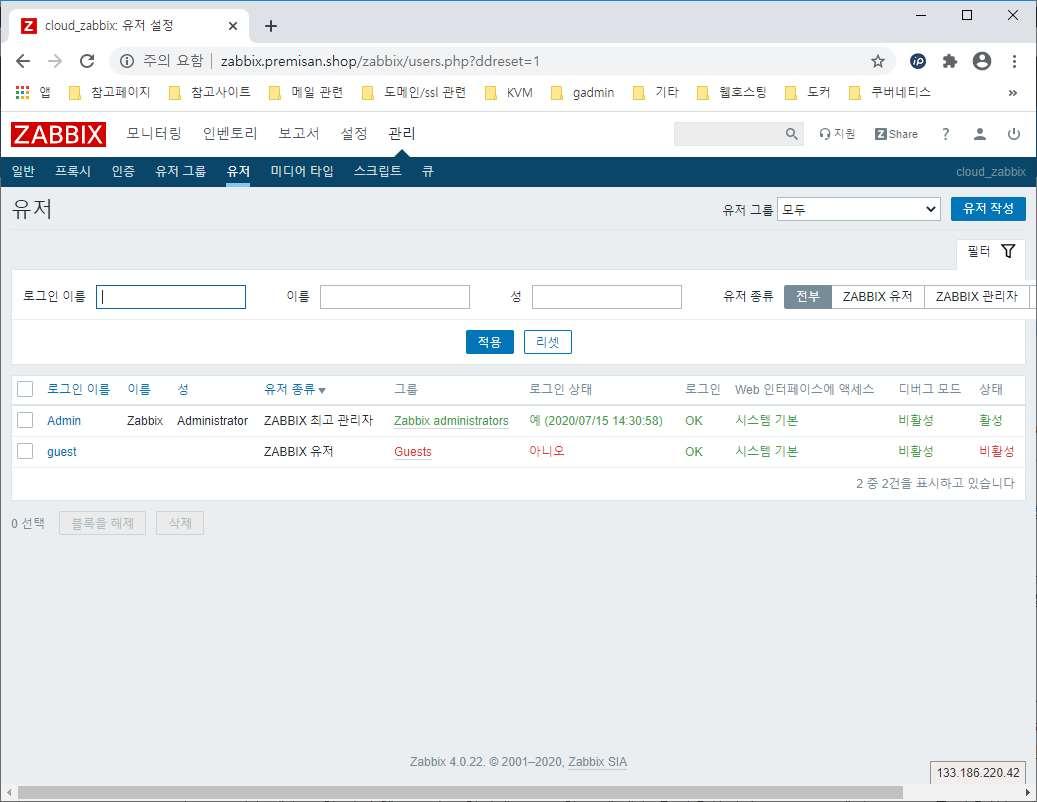1037x802 pixels.
Task: Click 적용 filter button
Action: (489, 342)
